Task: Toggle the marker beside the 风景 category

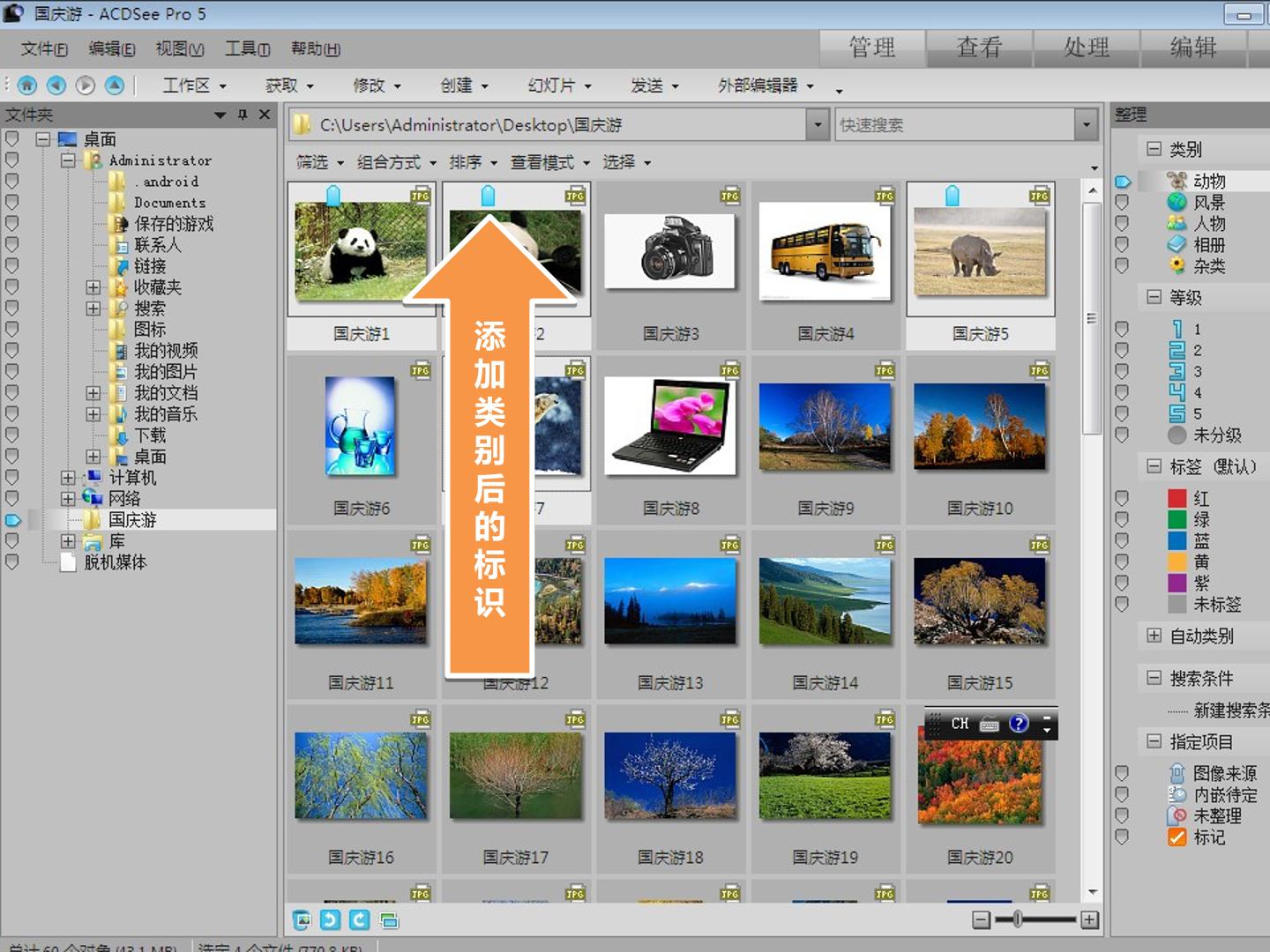Action: click(x=1122, y=202)
